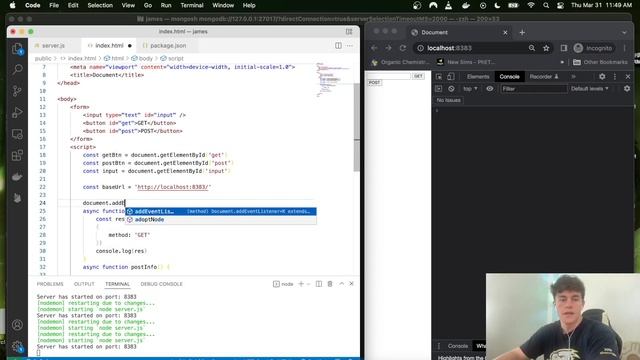
Task: Switch to package.json editor tab
Action: click(x=168, y=46)
